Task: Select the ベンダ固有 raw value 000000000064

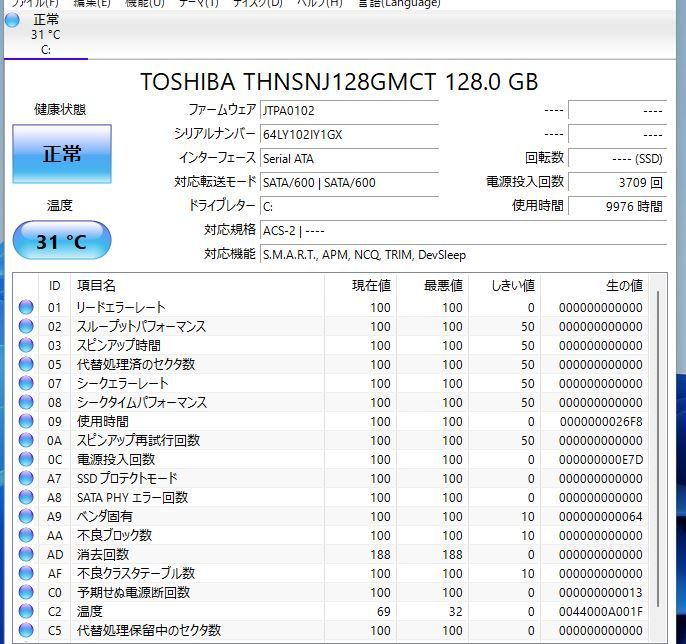Action: [601, 517]
